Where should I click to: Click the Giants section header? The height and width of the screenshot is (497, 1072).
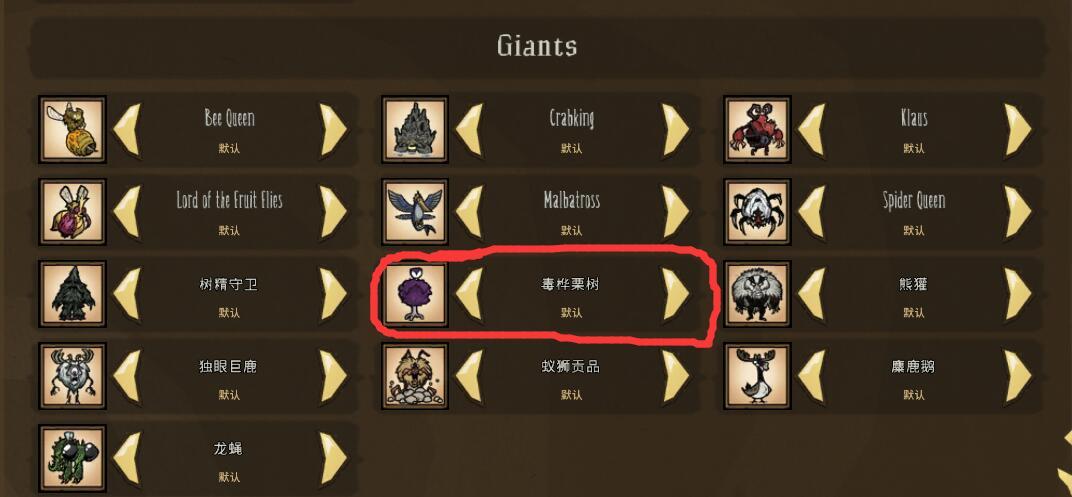pyautogui.click(x=537, y=46)
